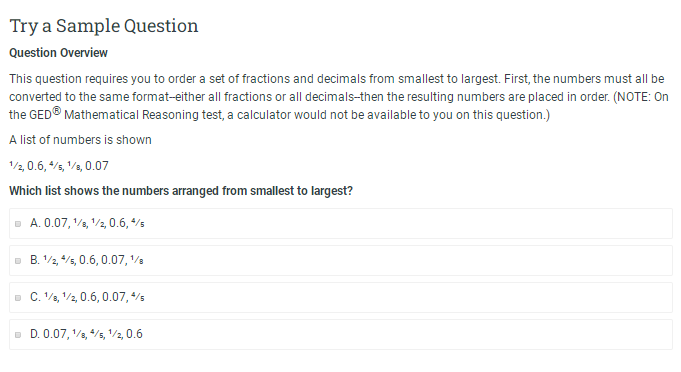Viewport: 681px width, 372px height.
Task: Click the registered trademark symbol after GED
Action: 57,111
